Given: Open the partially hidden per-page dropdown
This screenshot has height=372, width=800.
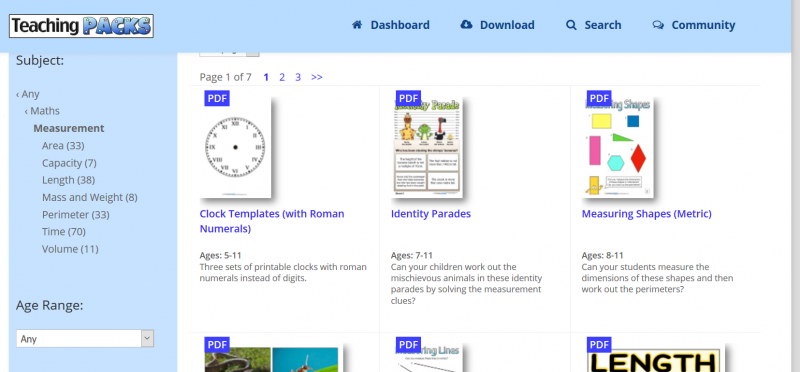Looking at the screenshot, I should point(229,53).
